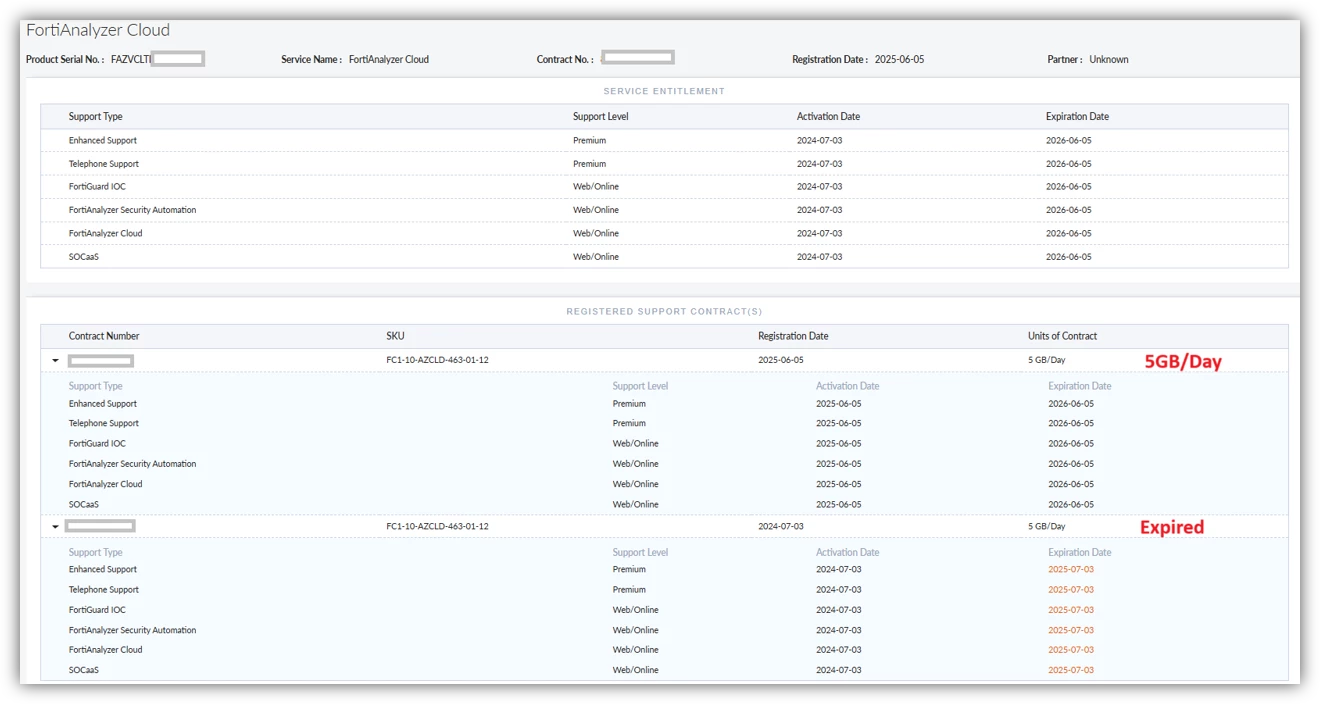Viewport: 1320px width, 704px height.
Task: Click the FortiAnalyzer Cloud page title
Action: click(x=98, y=30)
